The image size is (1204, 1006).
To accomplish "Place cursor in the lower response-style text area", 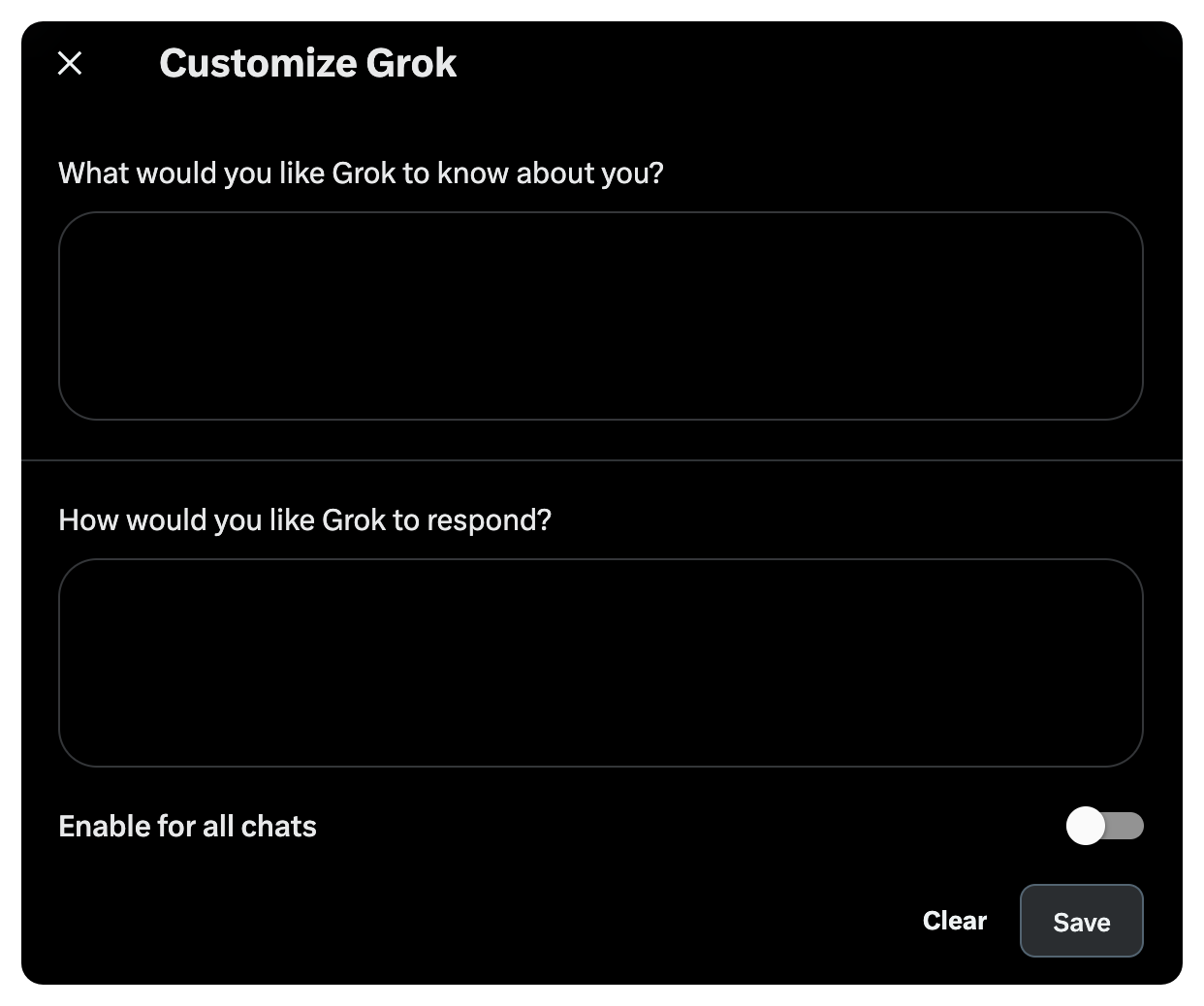I will tap(601, 663).
